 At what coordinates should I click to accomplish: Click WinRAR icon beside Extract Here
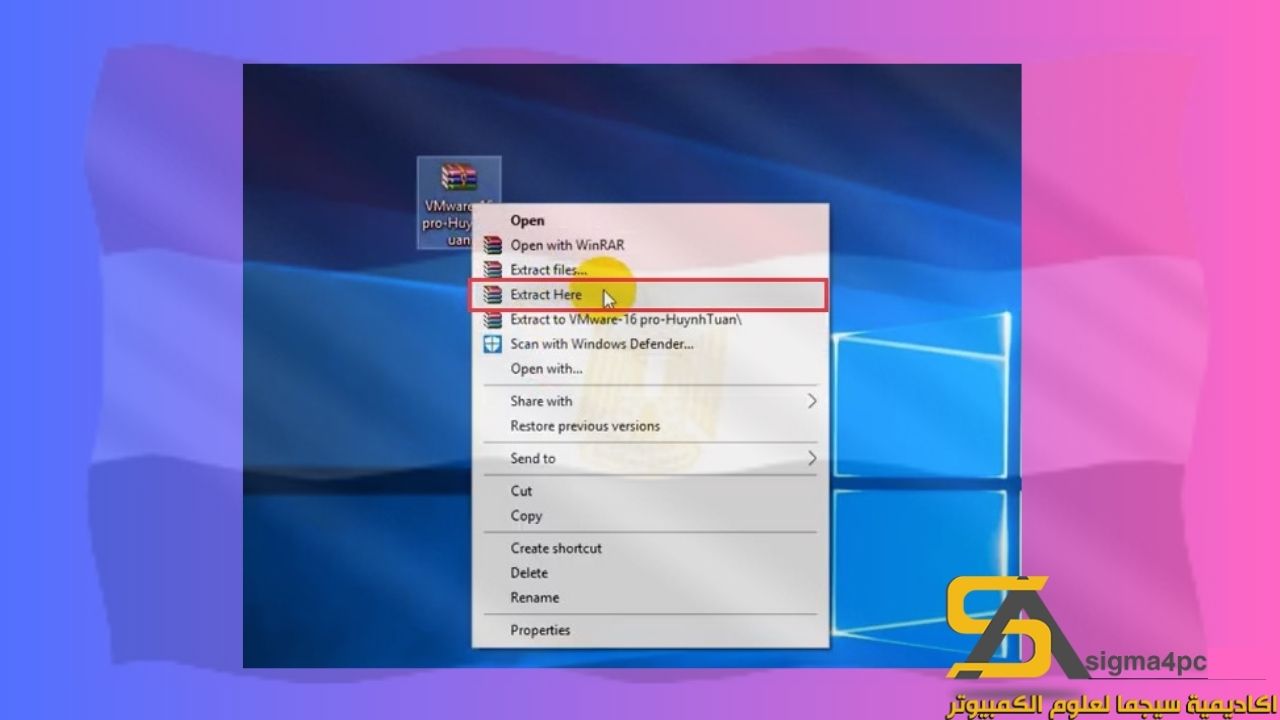[x=492, y=295]
